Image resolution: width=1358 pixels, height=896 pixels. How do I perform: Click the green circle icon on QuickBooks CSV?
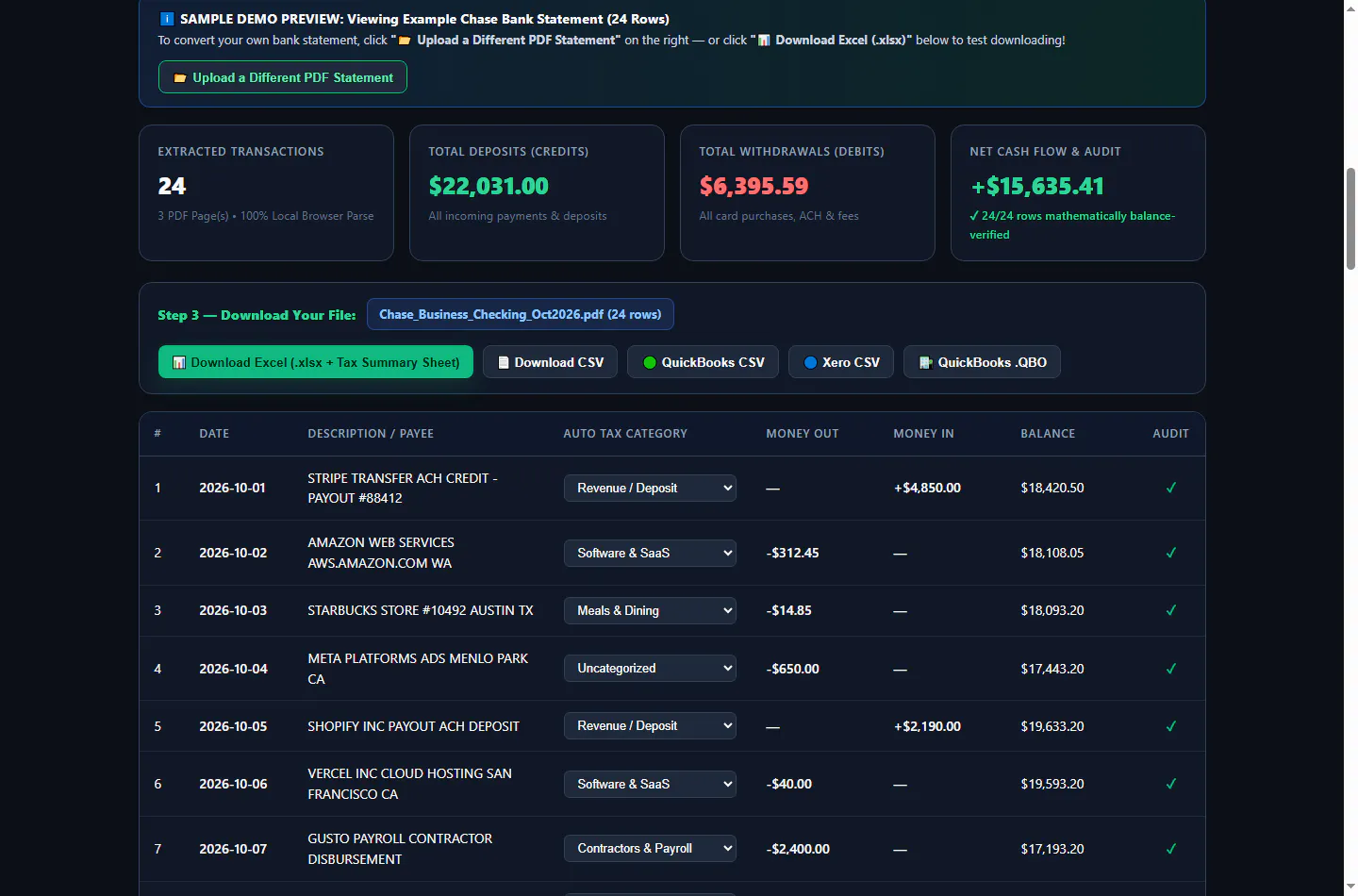(x=650, y=362)
